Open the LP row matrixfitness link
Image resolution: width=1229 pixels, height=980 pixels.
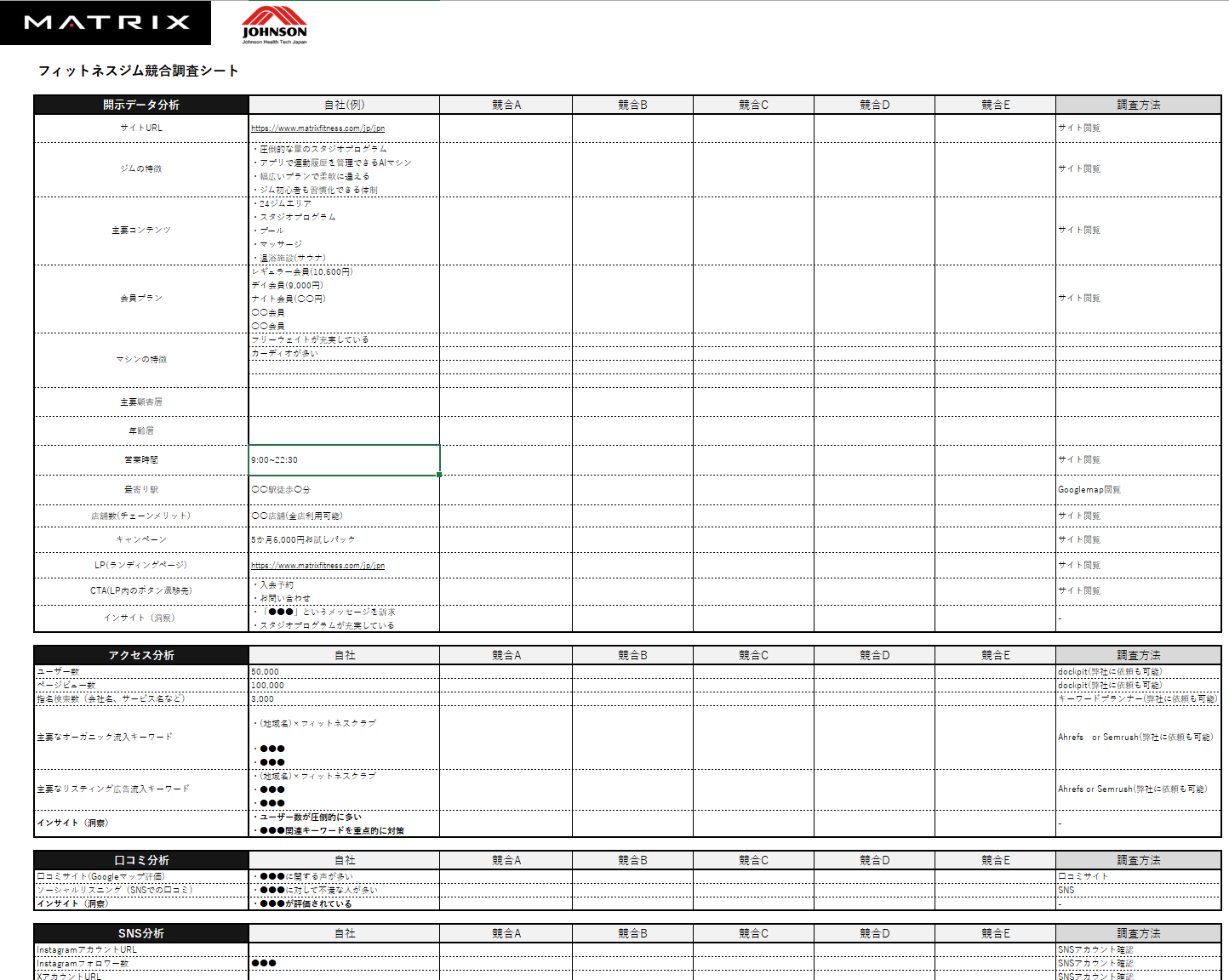click(x=317, y=566)
